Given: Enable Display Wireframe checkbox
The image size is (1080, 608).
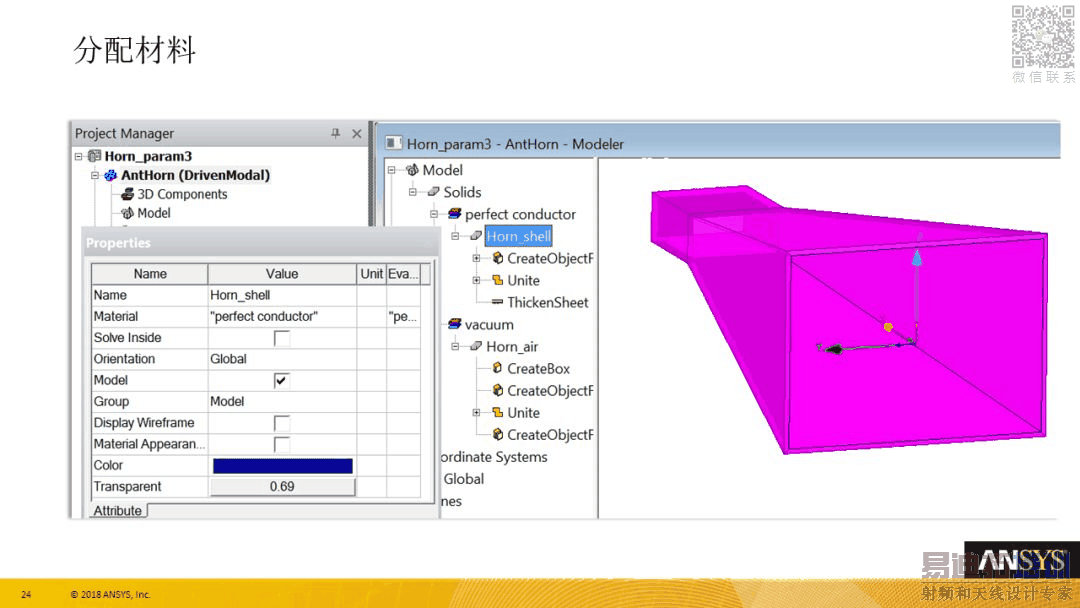Looking at the screenshot, I should [x=282, y=423].
